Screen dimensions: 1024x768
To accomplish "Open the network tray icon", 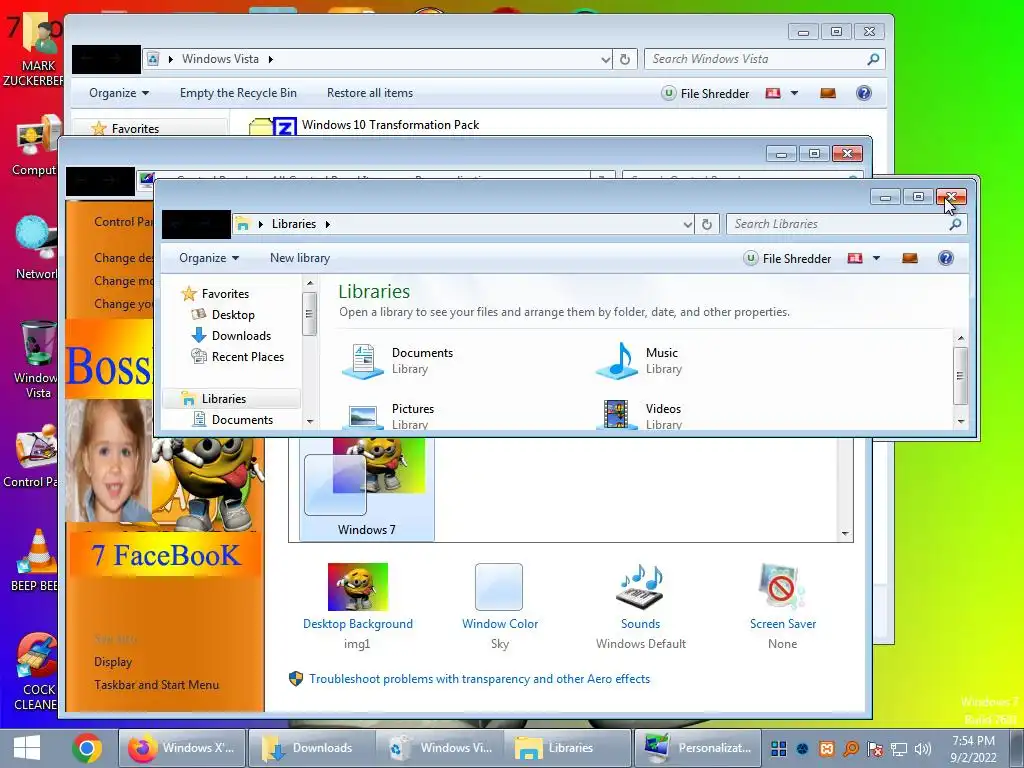I will [x=899, y=749].
